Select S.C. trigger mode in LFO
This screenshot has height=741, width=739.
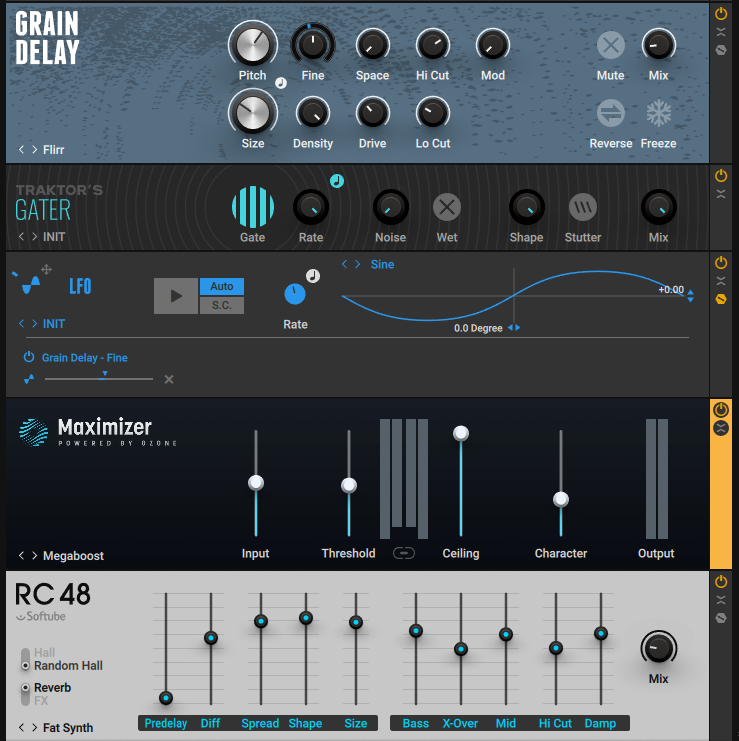pos(222,305)
